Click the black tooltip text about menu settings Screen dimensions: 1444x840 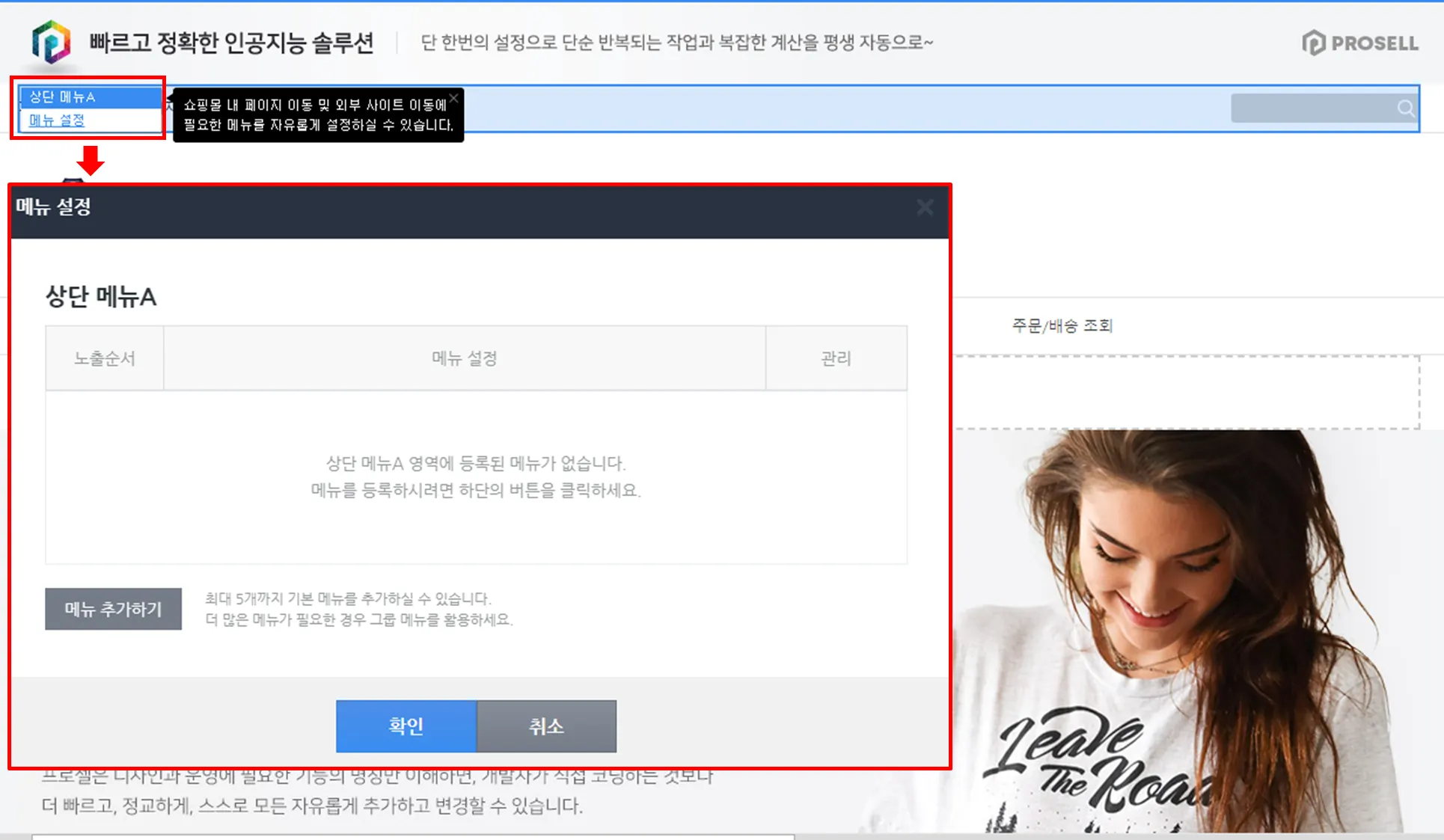pyautogui.click(x=318, y=115)
